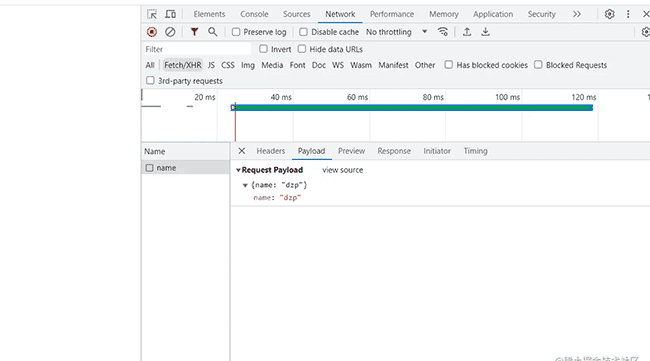Open network search magnifier icon

[x=213, y=32]
